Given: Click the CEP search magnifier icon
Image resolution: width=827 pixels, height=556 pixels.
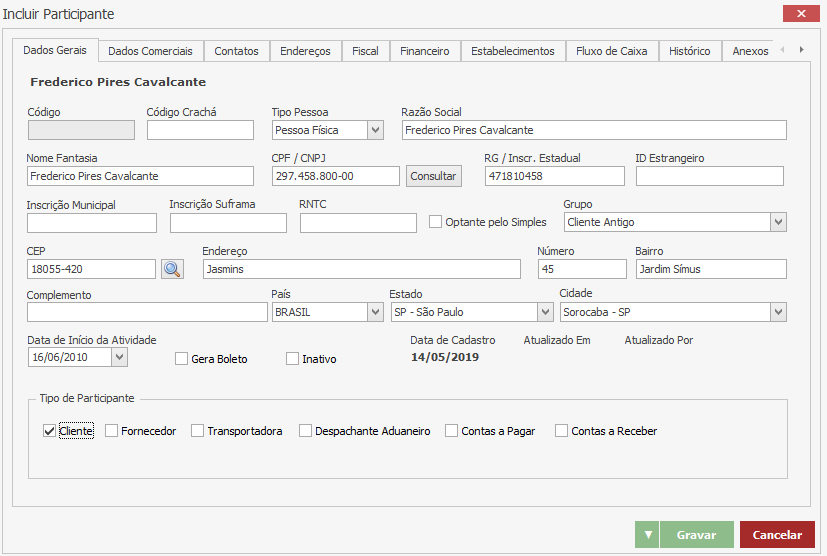Looking at the screenshot, I should 172,269.
